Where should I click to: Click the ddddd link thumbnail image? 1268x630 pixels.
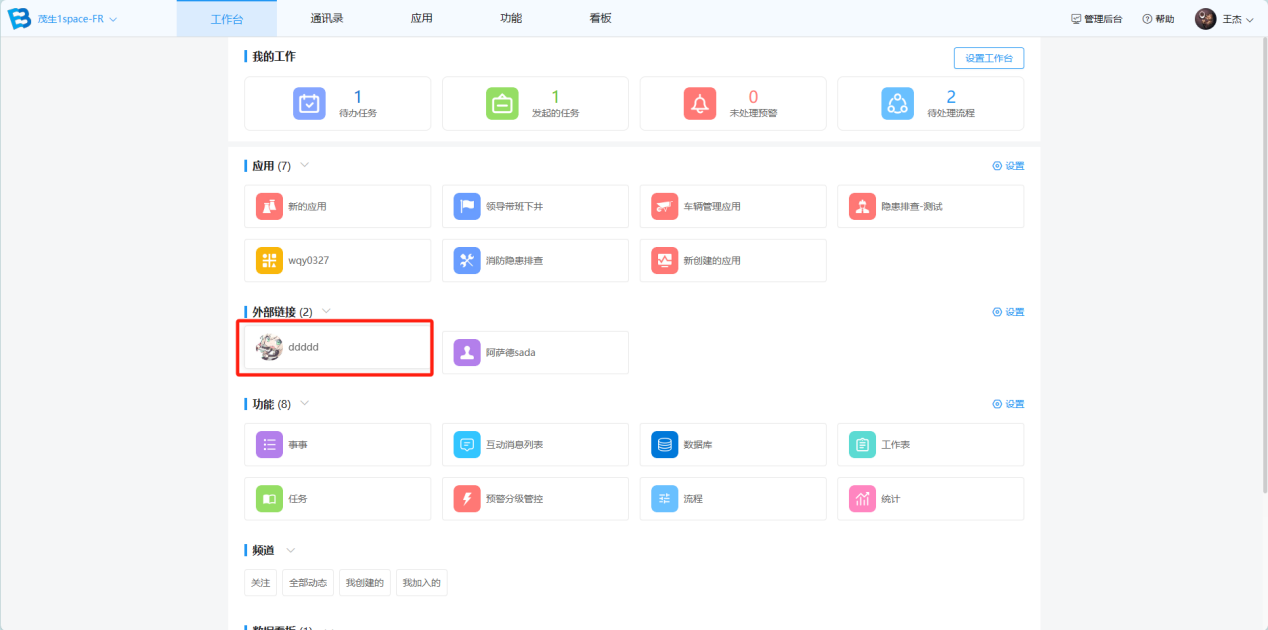pyautogui.click(x=269, y=347)
